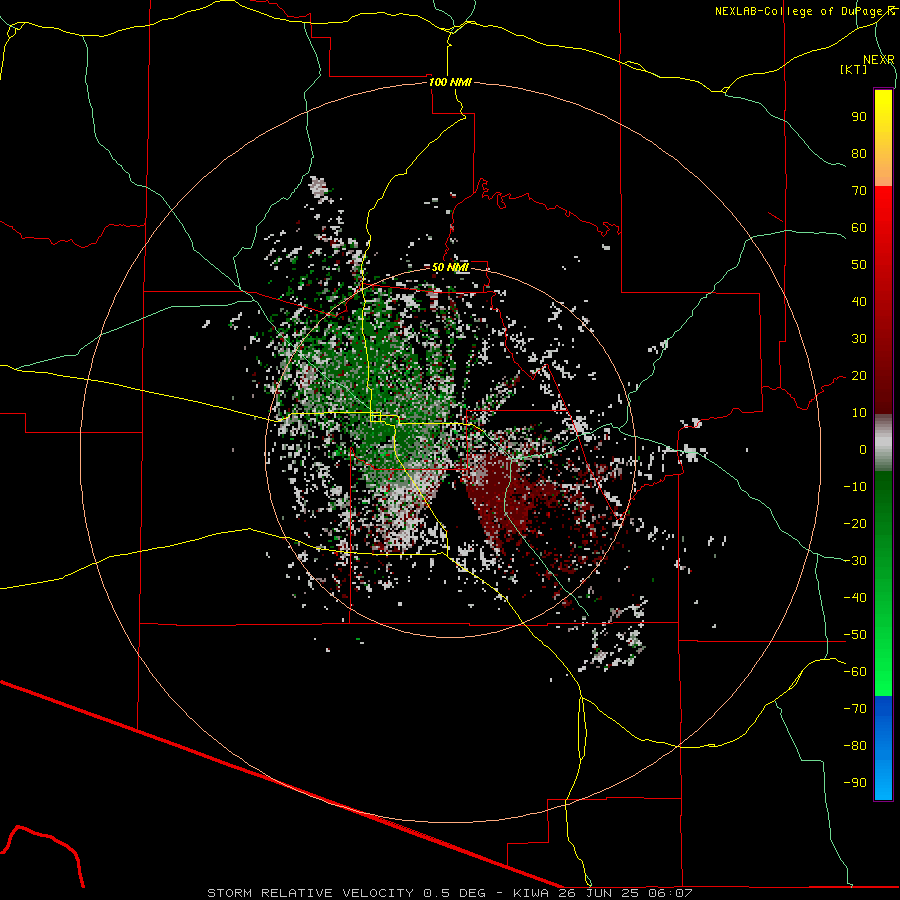This screenshot has height=900, width=900.
Task: Click the KT units label above the scale
Action: (854, 69)
